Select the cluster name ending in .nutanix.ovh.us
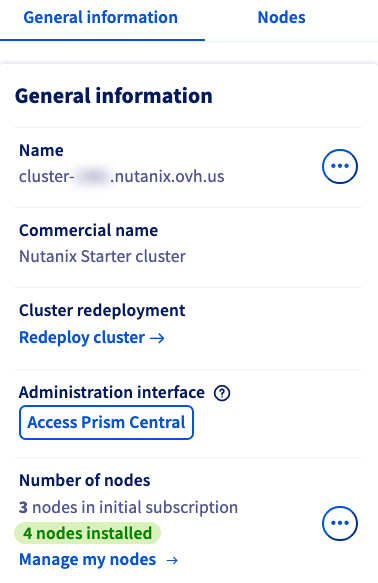 (122, 176)
